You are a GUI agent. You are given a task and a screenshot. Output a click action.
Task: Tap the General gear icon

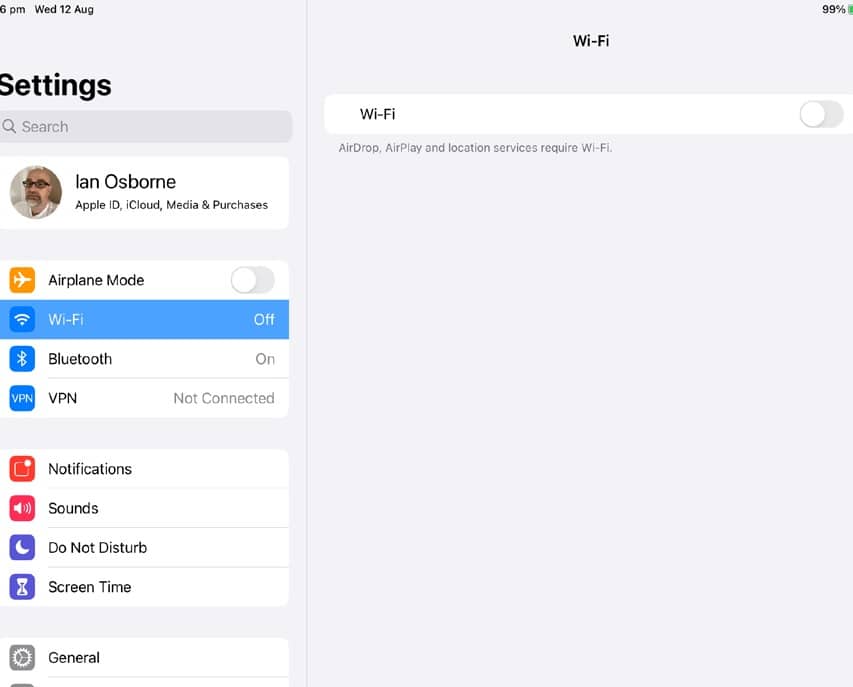tap(22, 658)
